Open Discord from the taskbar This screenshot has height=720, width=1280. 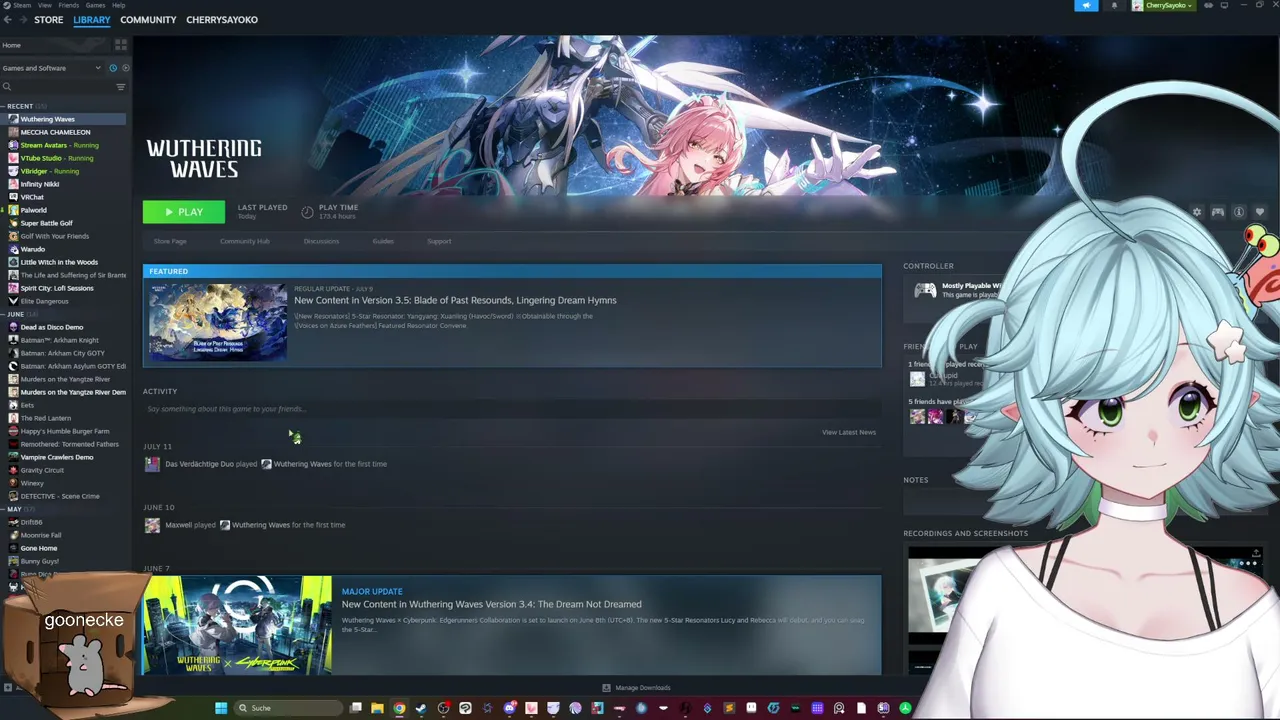[509, 708]
